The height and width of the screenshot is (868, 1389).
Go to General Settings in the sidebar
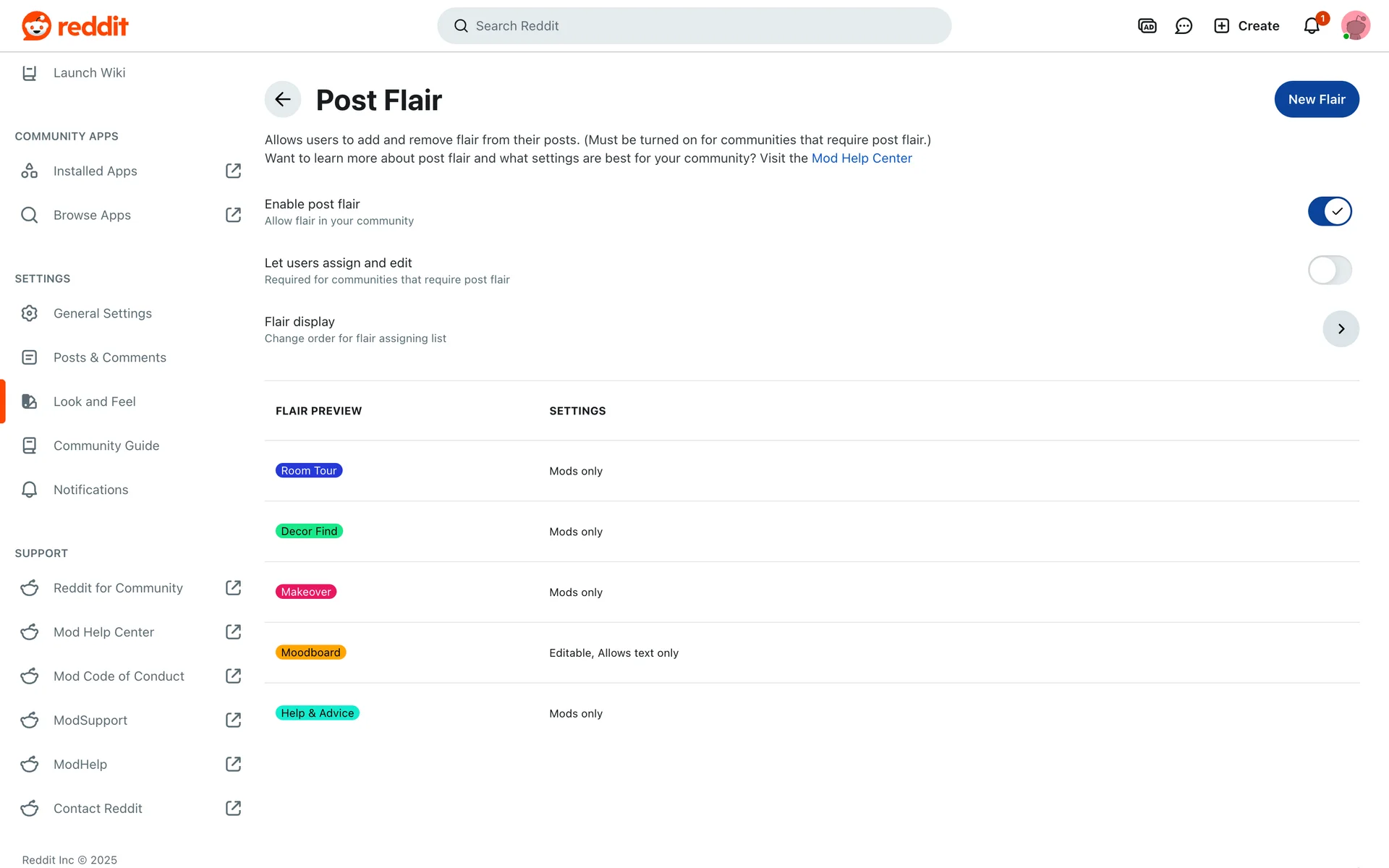point(102,313)
